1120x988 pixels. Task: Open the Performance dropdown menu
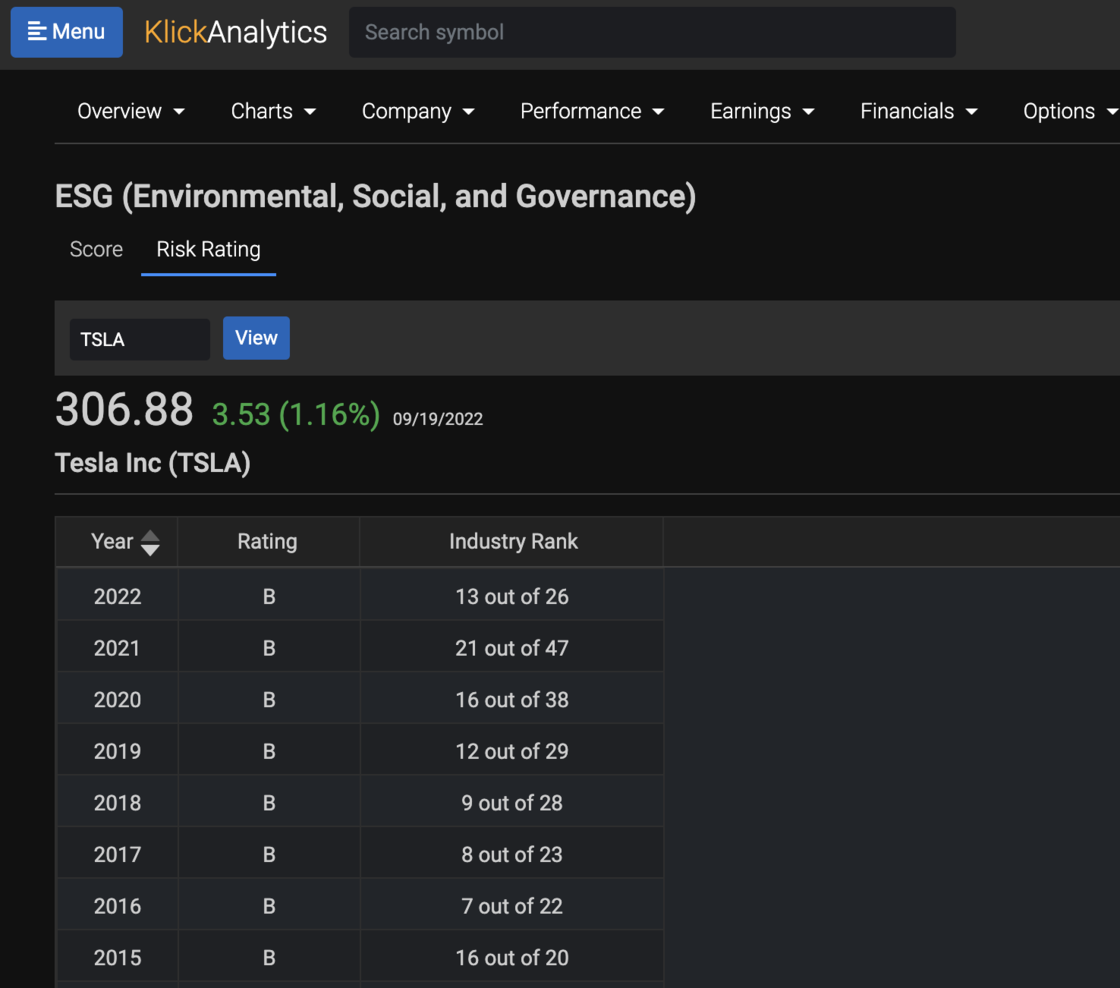tap(592, 111)
